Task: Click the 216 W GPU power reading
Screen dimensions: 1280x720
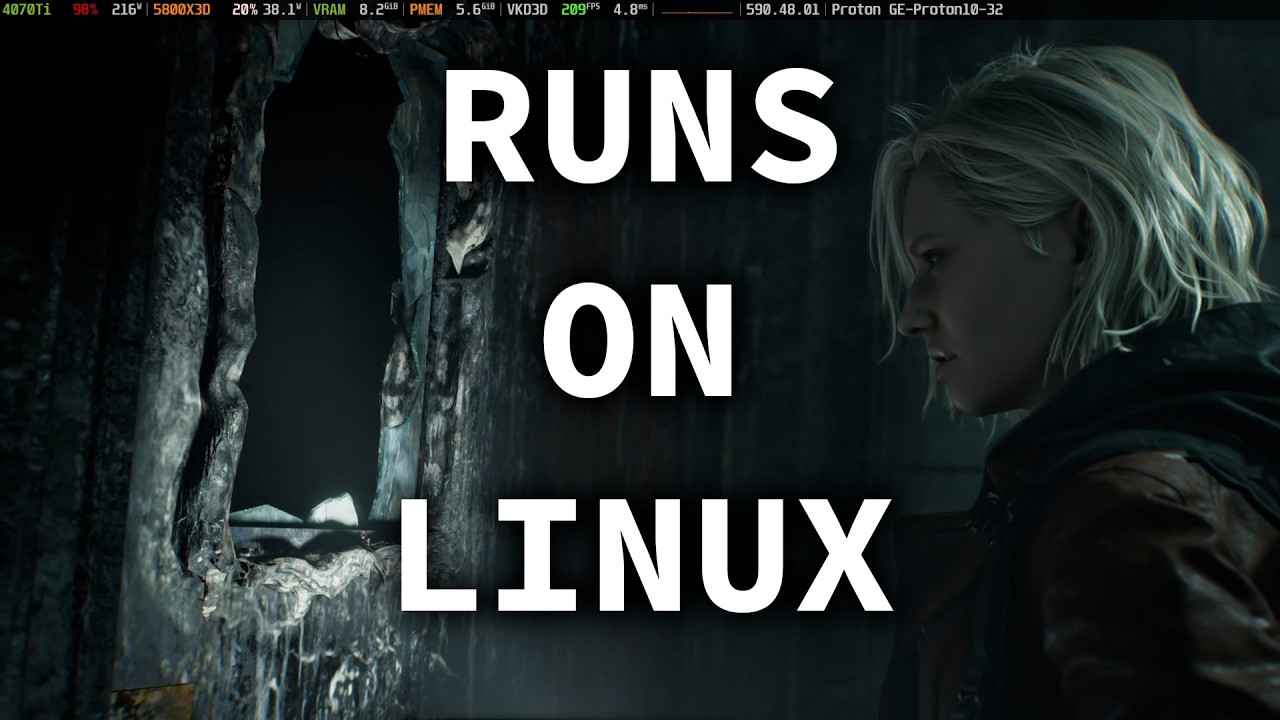Action: point(128,10)
